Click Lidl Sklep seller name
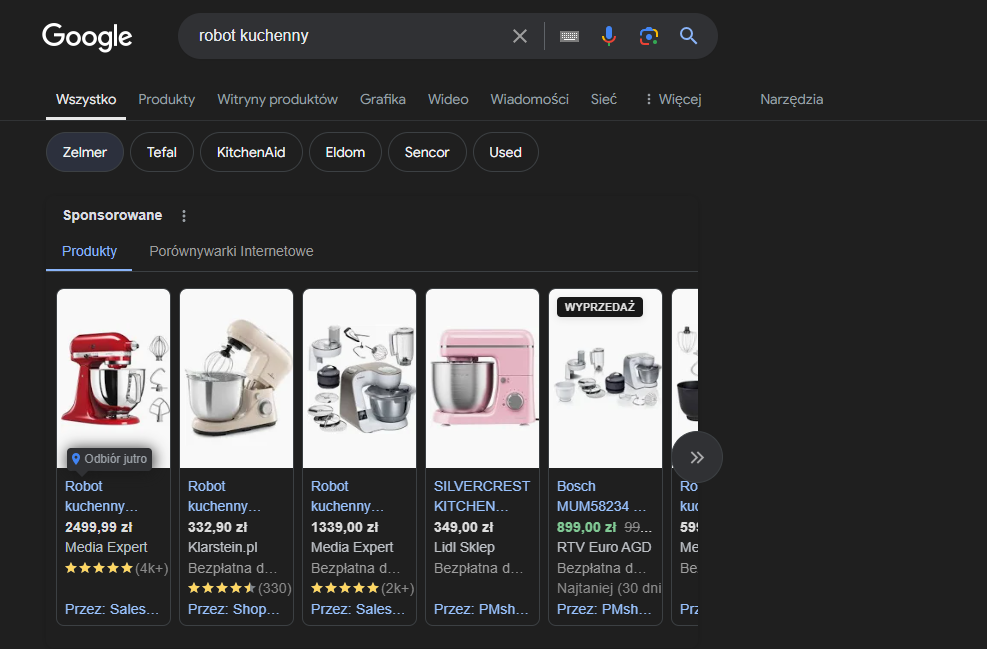 [465, 548]
